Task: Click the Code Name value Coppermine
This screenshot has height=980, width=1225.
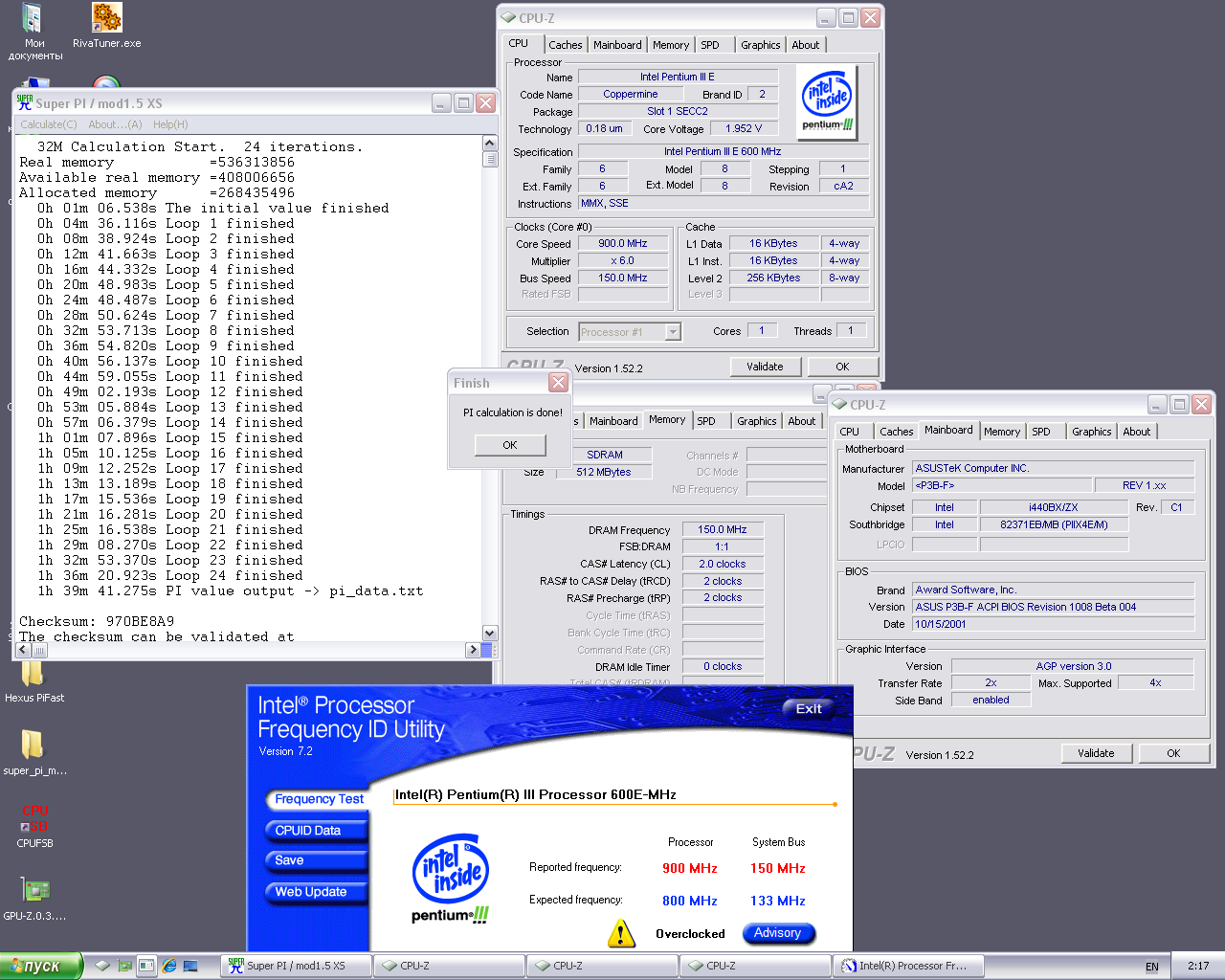Action: coord(631,95)
